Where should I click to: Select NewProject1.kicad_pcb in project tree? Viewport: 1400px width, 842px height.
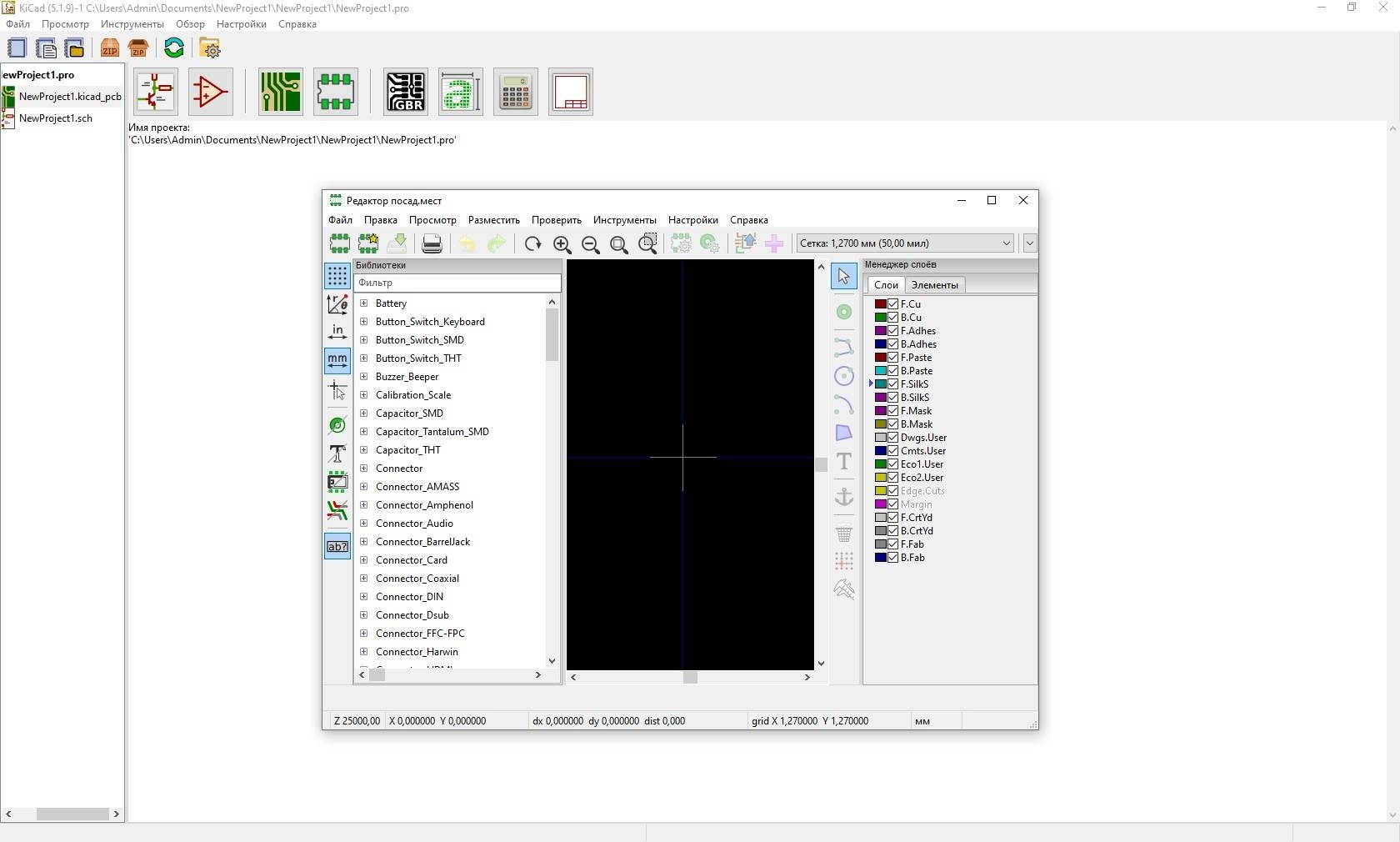[x=70, y=97]
